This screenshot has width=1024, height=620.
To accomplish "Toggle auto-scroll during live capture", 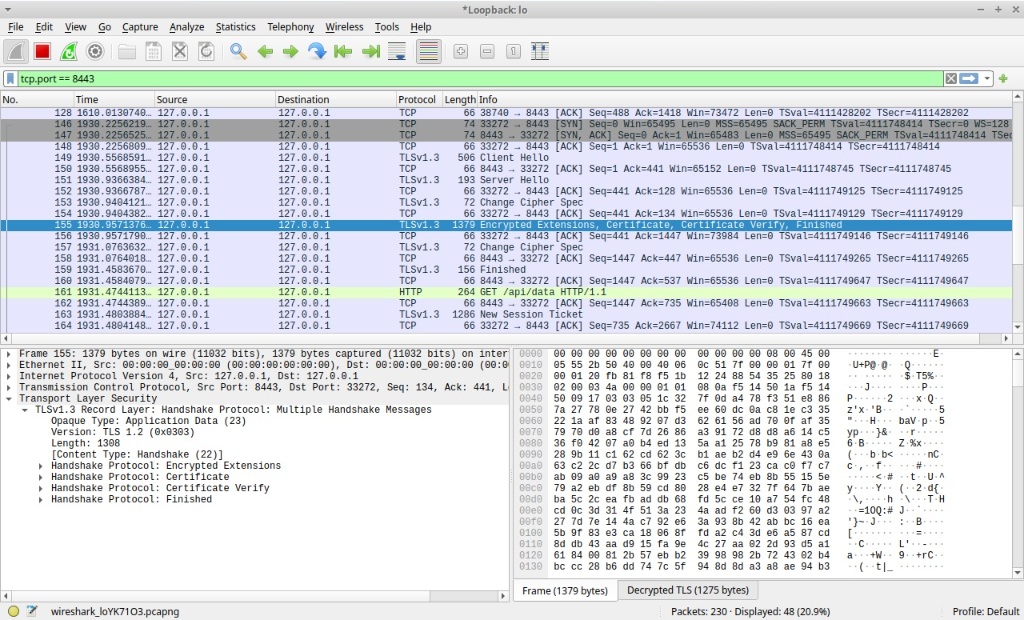I will click(397, 52).
